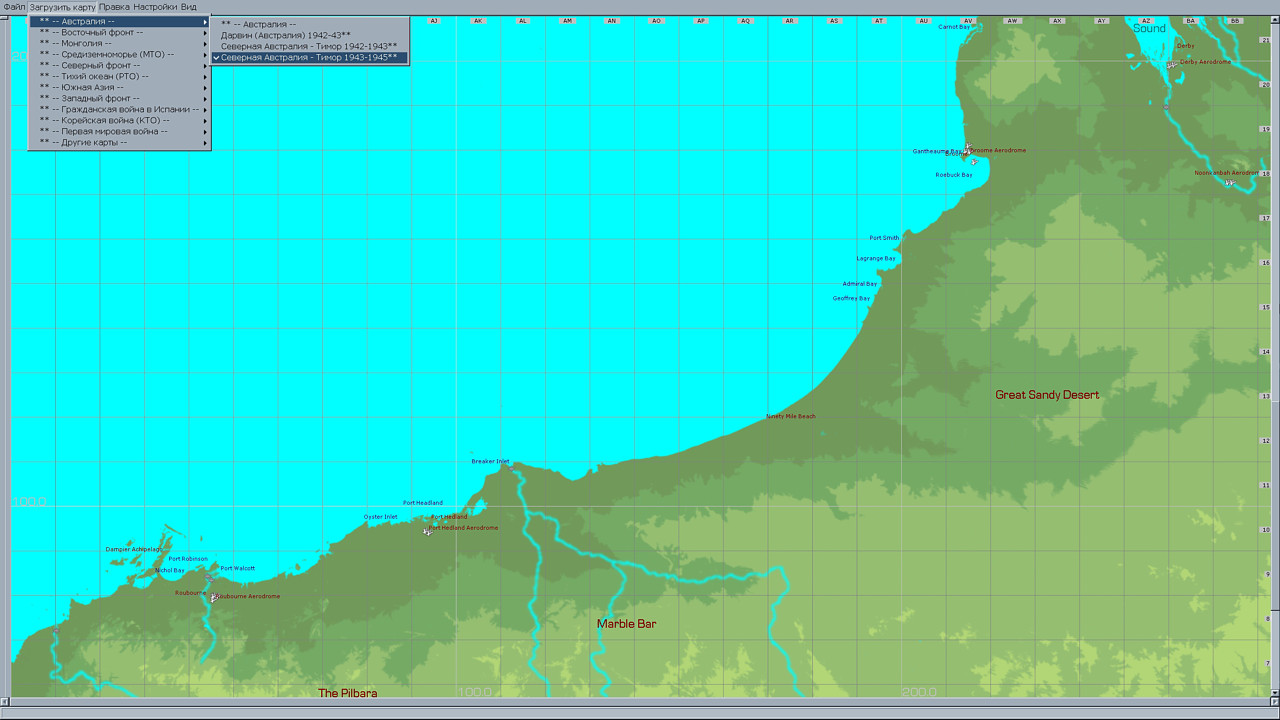The height and width of the screenshot is (720, 1280).
Task: Click the Lagrange Bay label
Action: coord(876,258)
